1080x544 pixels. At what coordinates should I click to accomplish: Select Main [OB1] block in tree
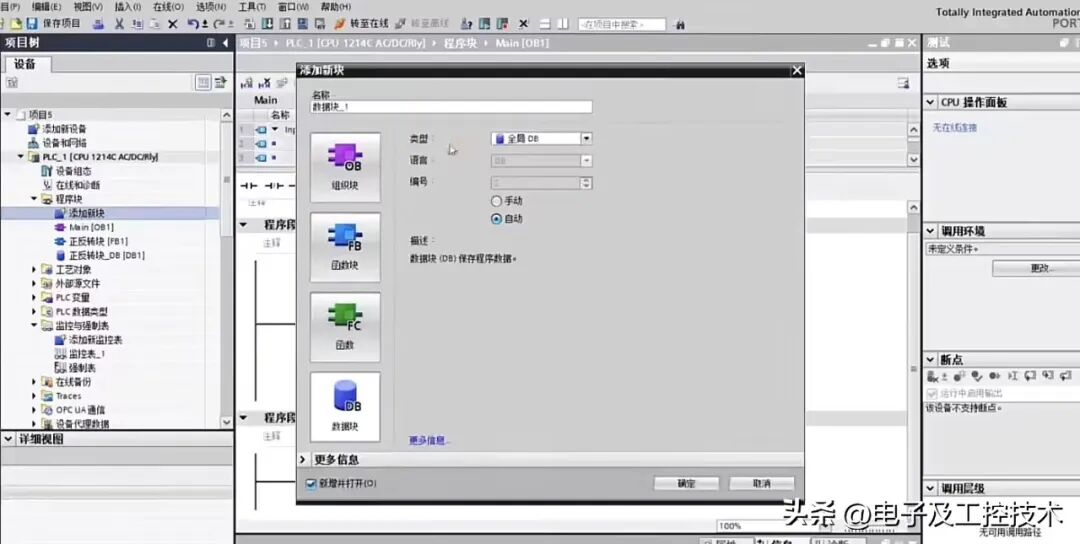tap(84, 227)
